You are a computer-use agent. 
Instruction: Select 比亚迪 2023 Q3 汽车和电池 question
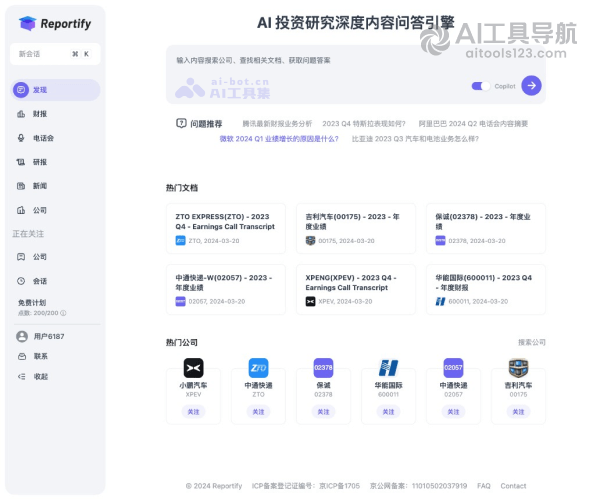tap(415, 139)
